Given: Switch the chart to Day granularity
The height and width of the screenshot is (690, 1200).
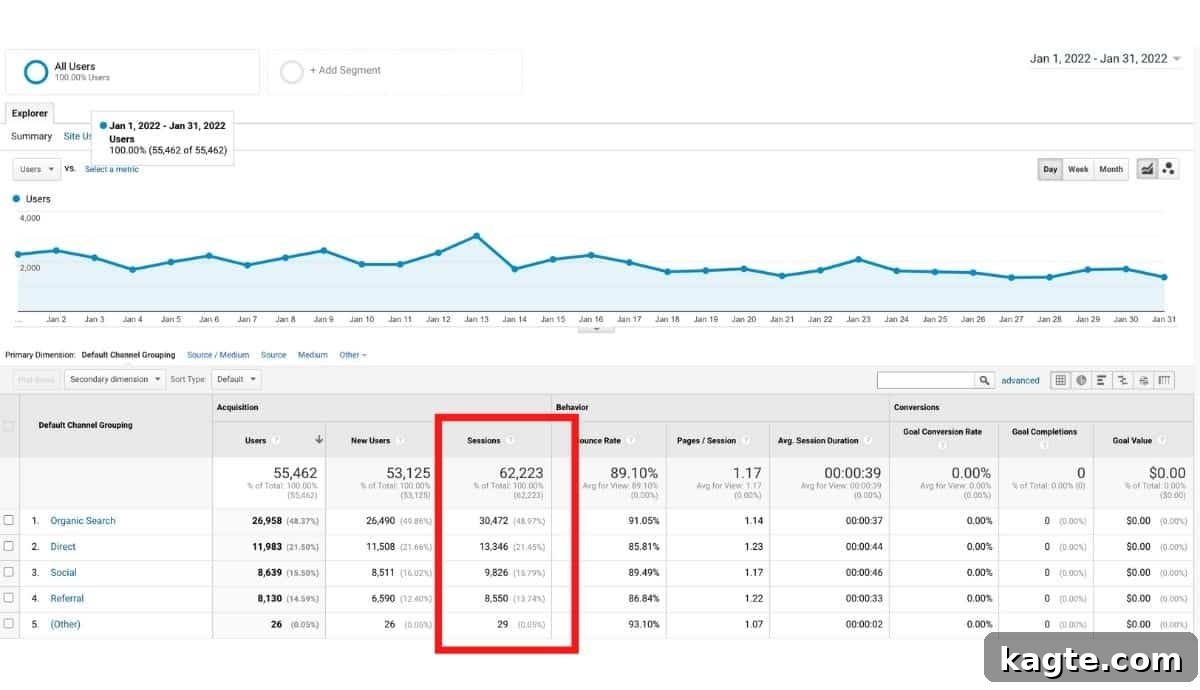Looking at the screenshot, I should (1050, 169).
